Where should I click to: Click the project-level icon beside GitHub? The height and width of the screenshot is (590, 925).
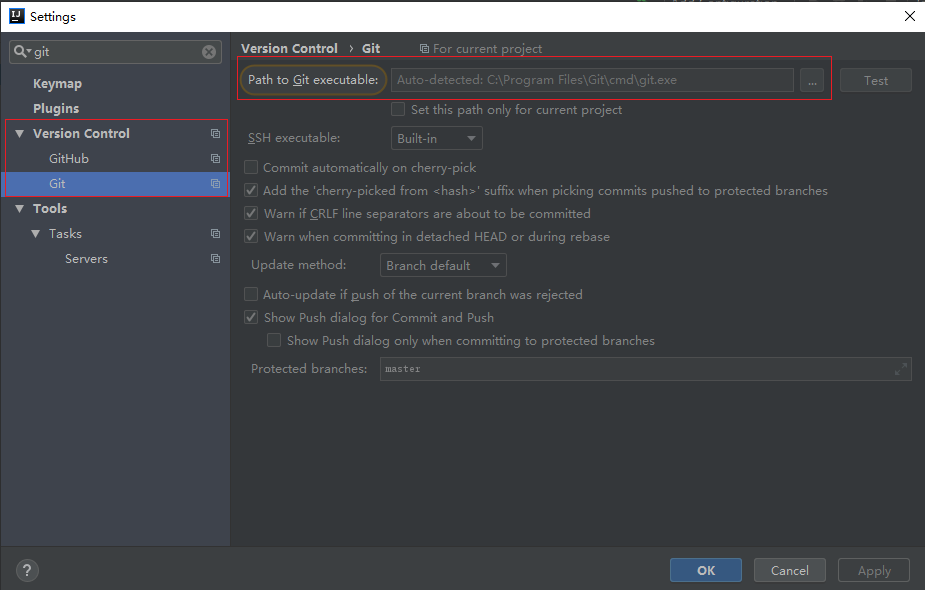[x=215, y=159]
